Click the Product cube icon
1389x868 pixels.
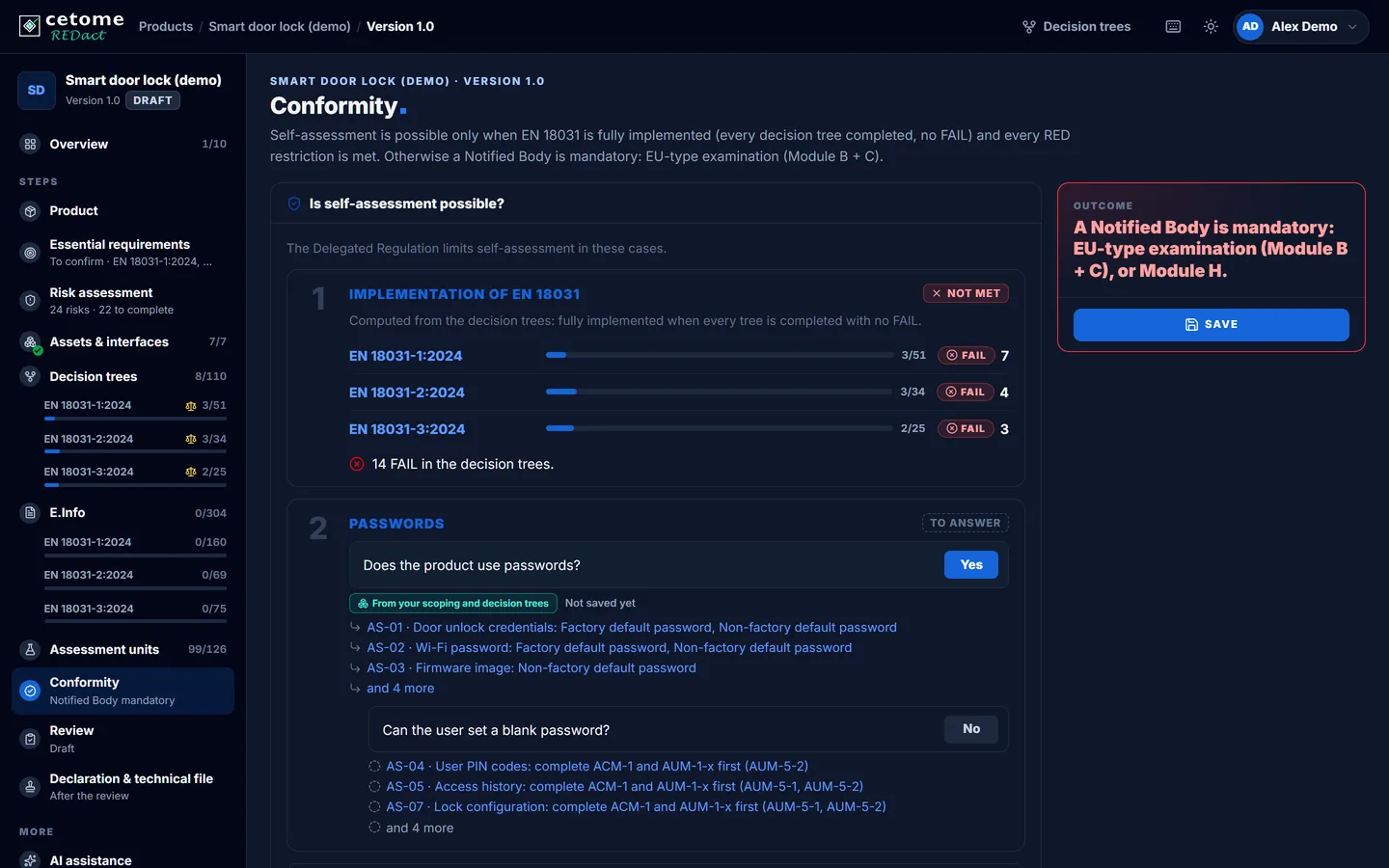30,211
